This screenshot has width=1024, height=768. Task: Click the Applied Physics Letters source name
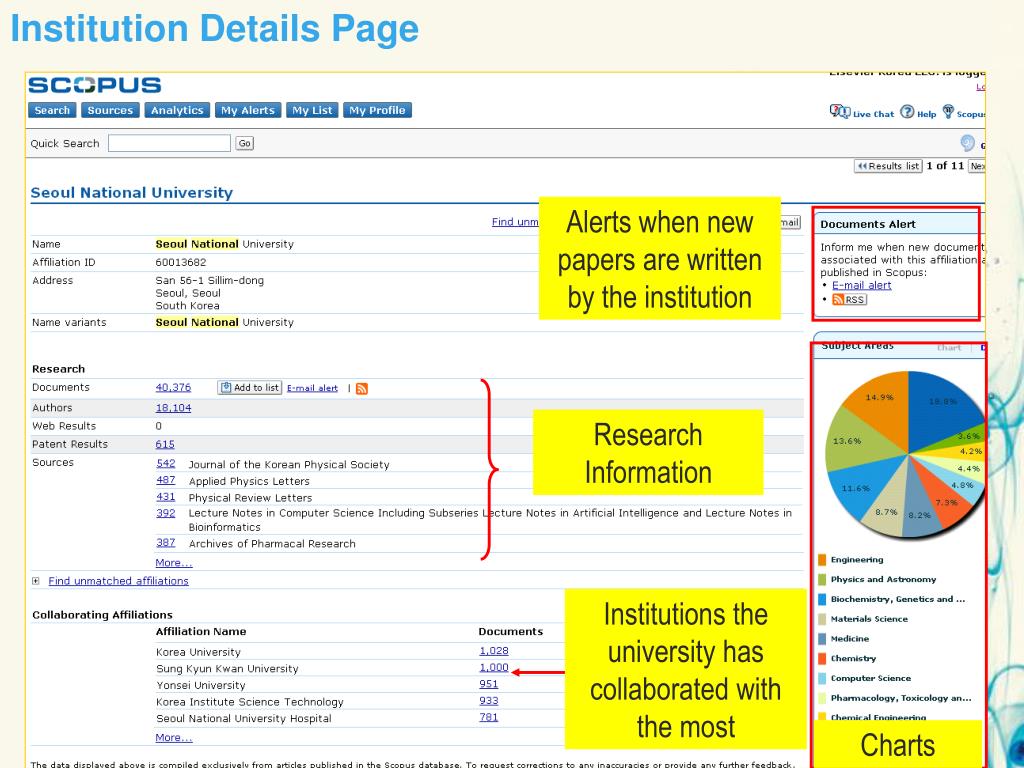pyautogui.click(x=249, y=481)
